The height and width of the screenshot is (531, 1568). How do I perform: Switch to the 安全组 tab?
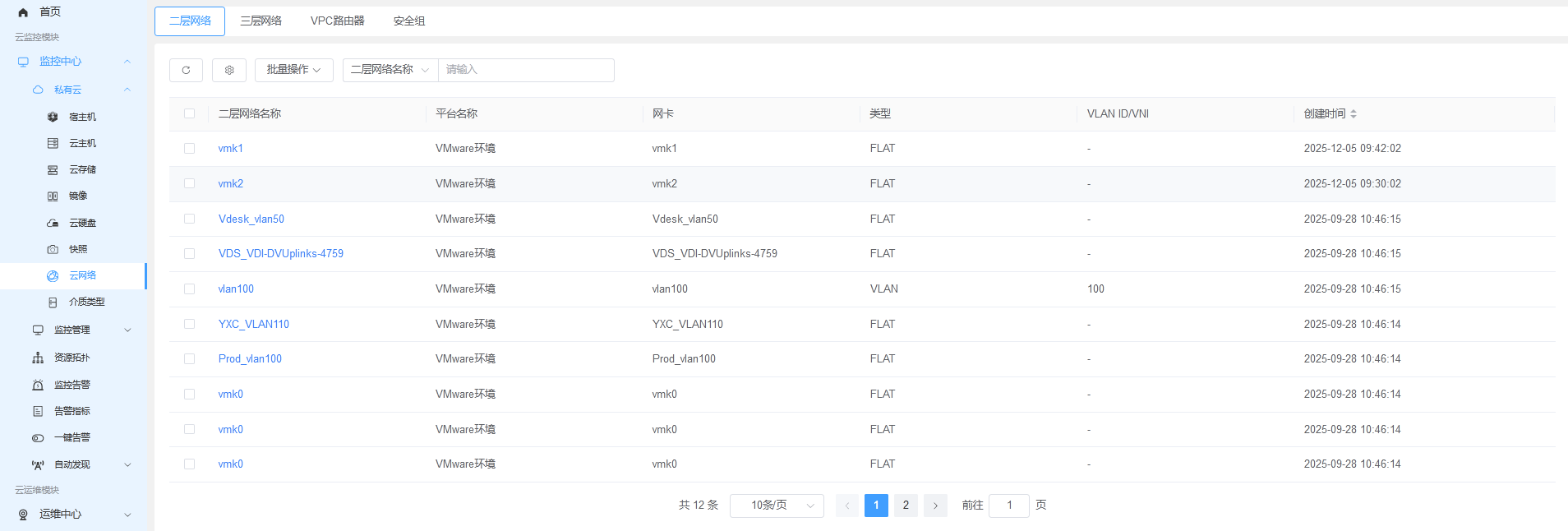(x=409, y=21)
